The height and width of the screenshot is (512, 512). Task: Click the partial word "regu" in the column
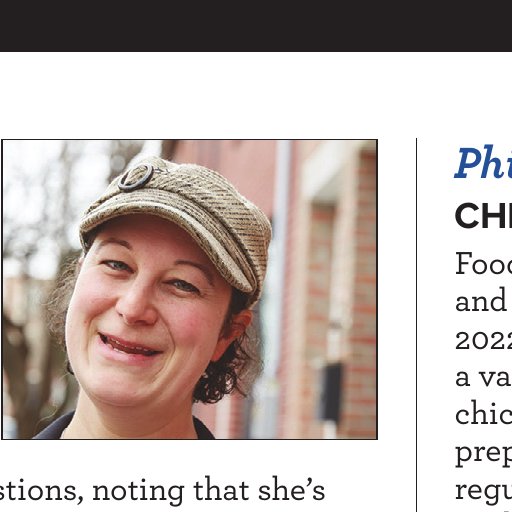pos(483,491)
